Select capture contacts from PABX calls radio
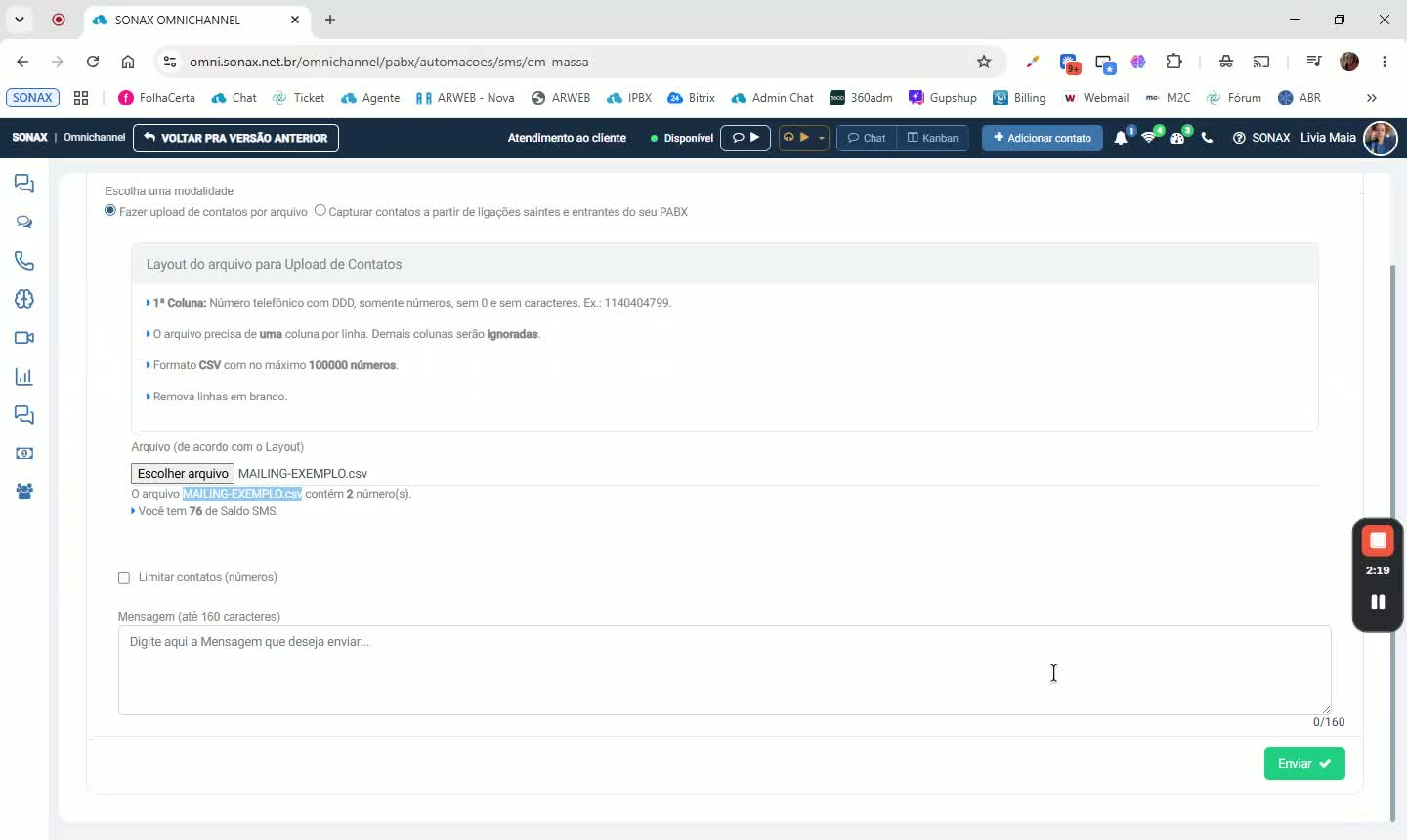The image size is (1407, 840). coord(320,211)
